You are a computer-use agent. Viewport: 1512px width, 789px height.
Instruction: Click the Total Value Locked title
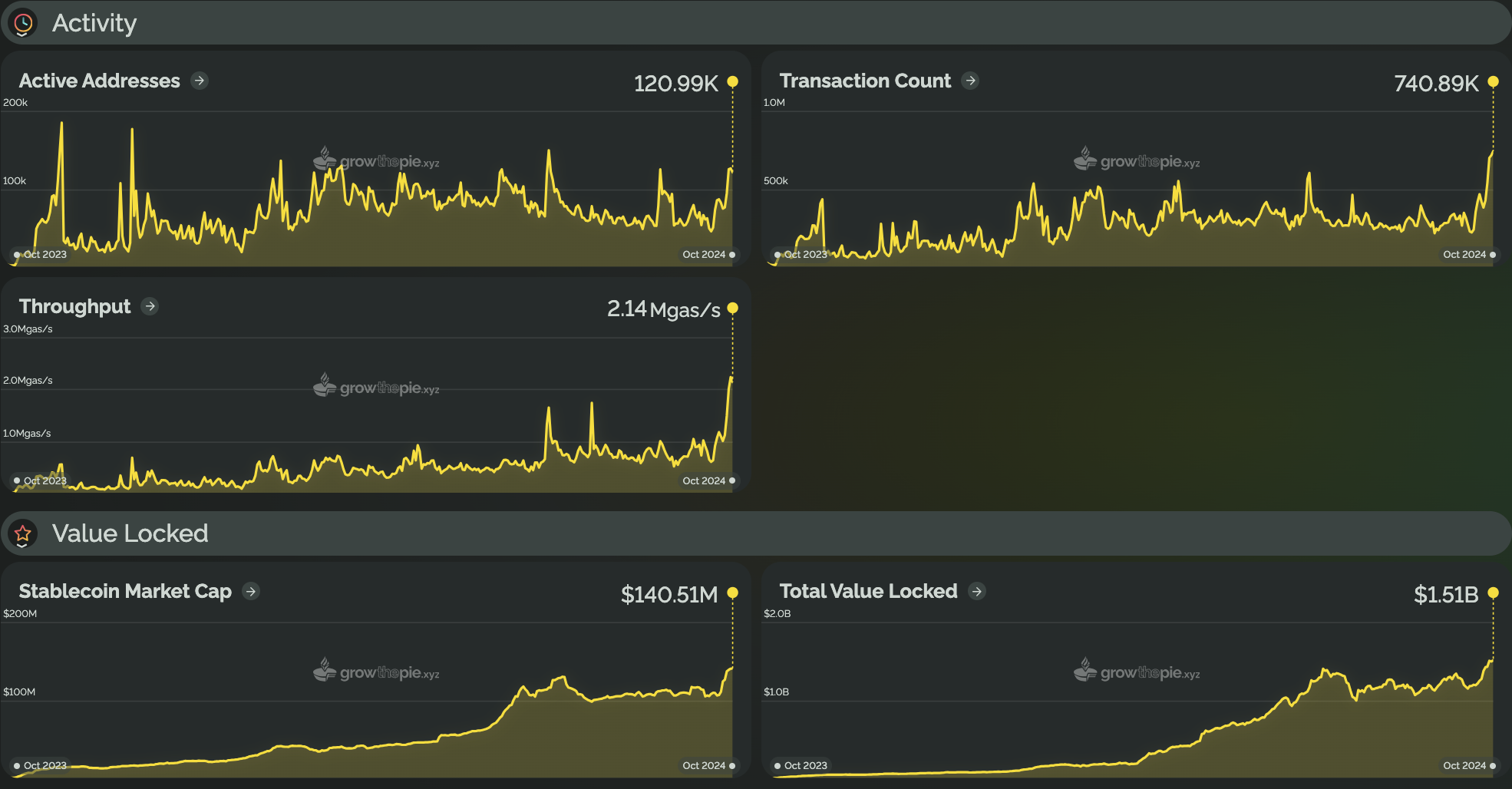[x=868, y=591]
